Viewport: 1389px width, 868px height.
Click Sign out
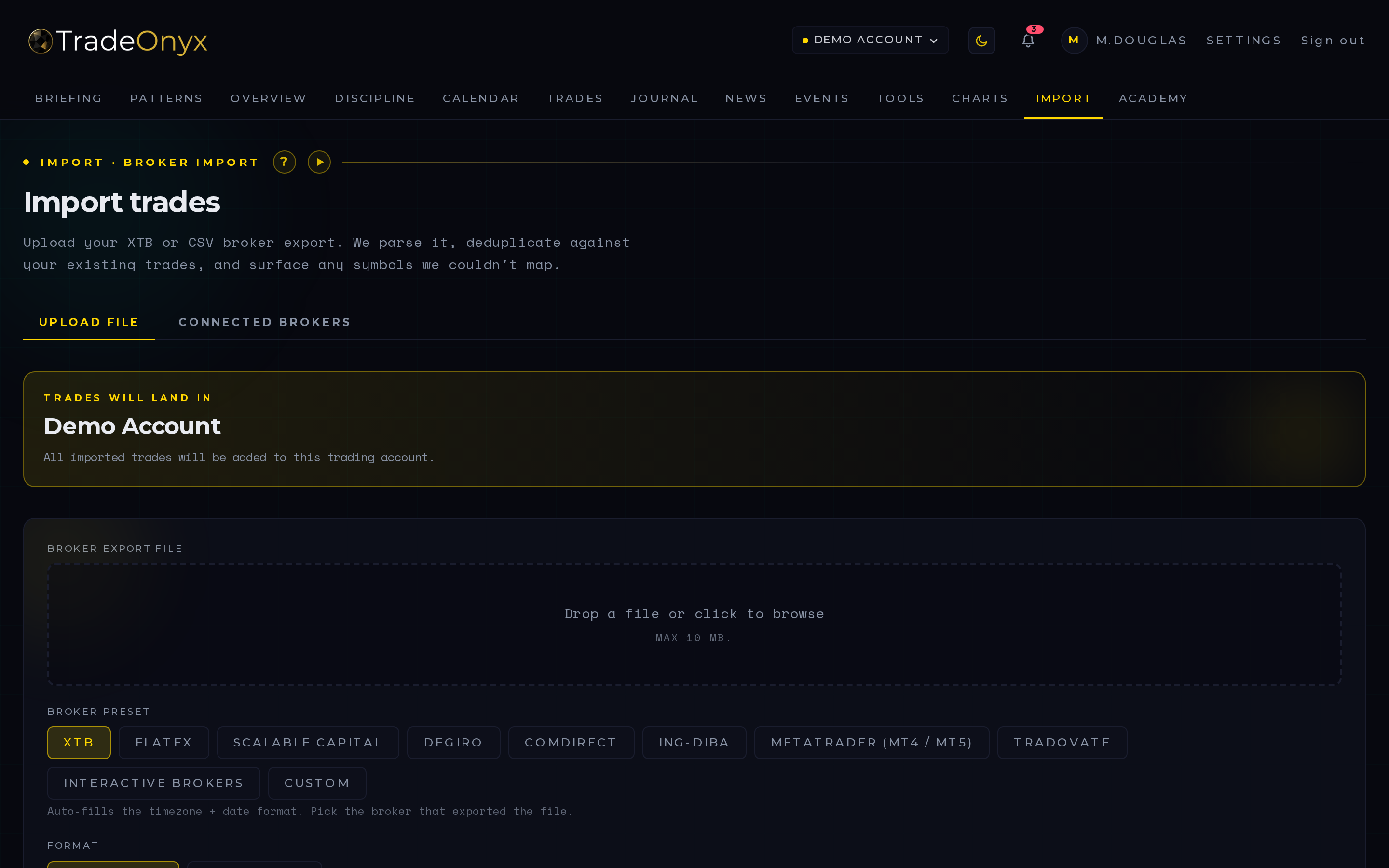pyautogui.click(x=1333, y=41)
